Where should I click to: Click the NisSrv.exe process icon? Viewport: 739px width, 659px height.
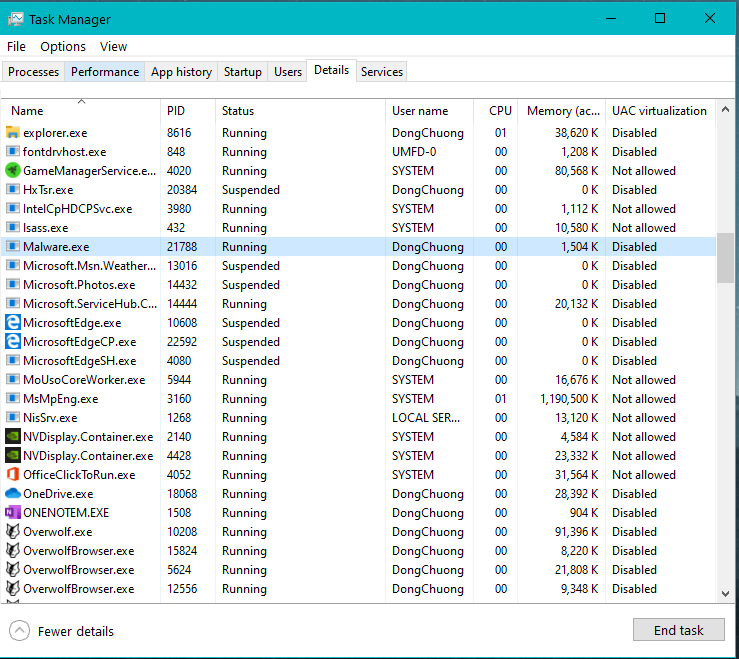tap(13, 418)
